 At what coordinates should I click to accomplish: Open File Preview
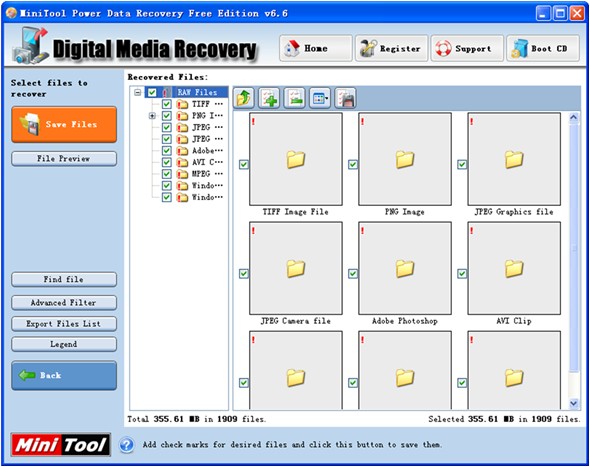point(64,159)
